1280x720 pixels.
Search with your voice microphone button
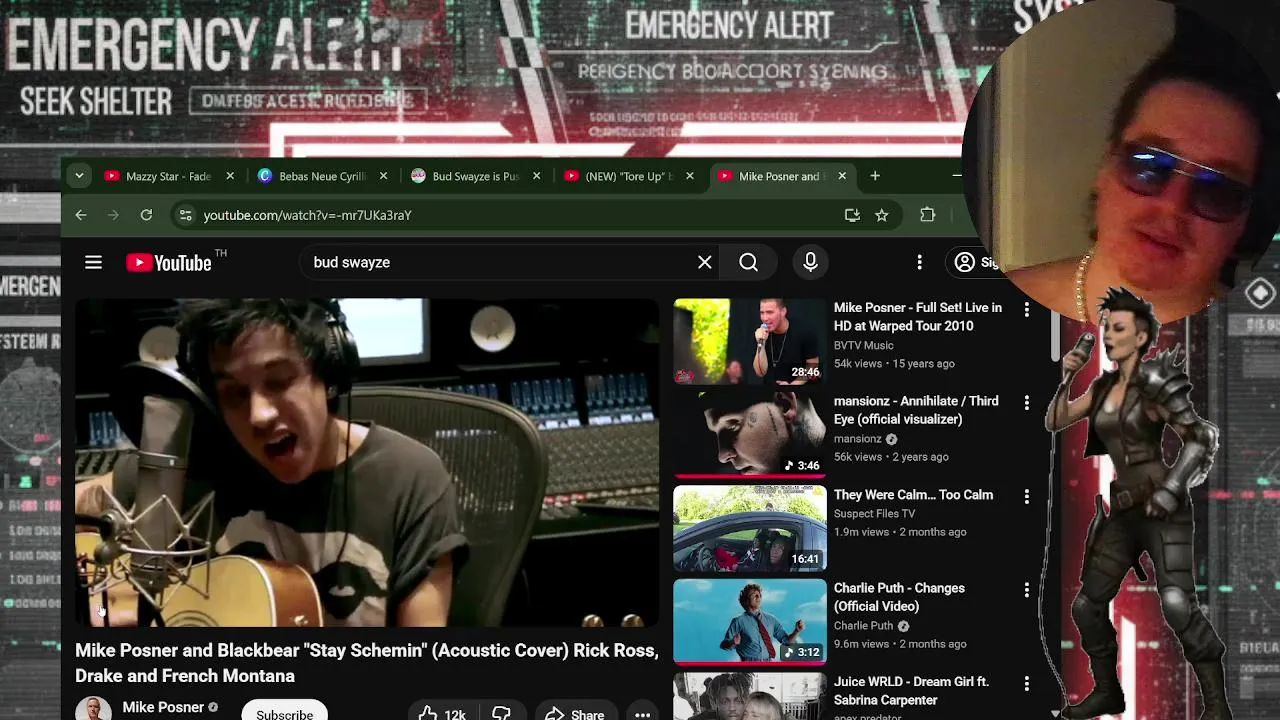pyautogui.click(x=811, y=262)
